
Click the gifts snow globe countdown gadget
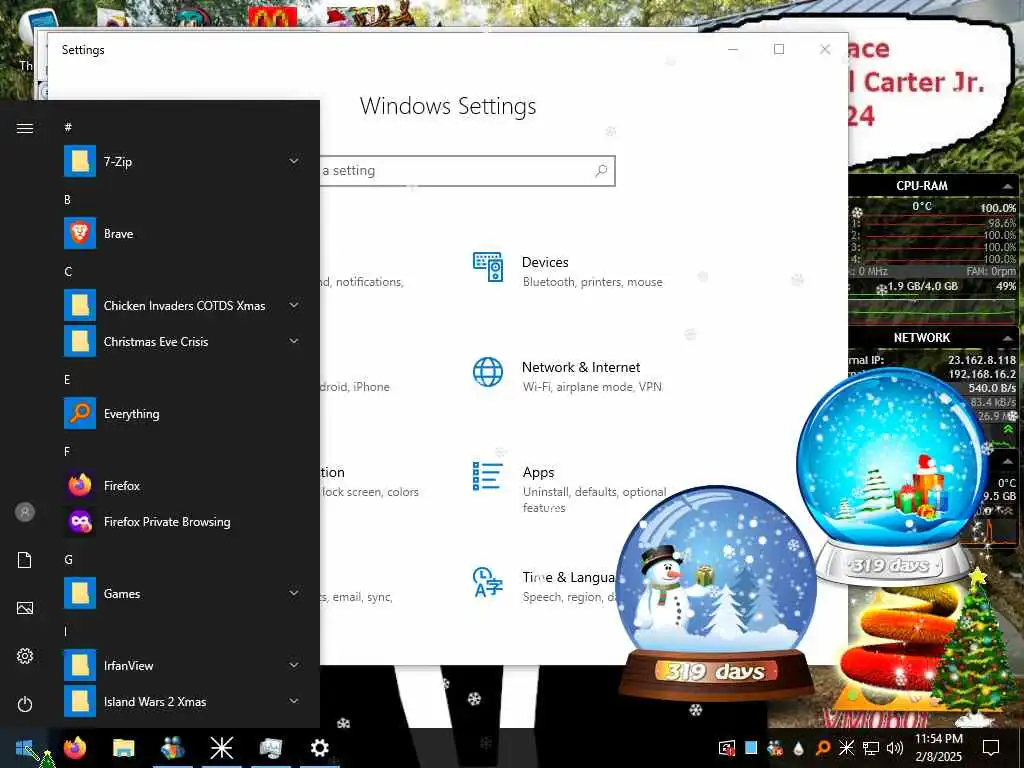892,475
